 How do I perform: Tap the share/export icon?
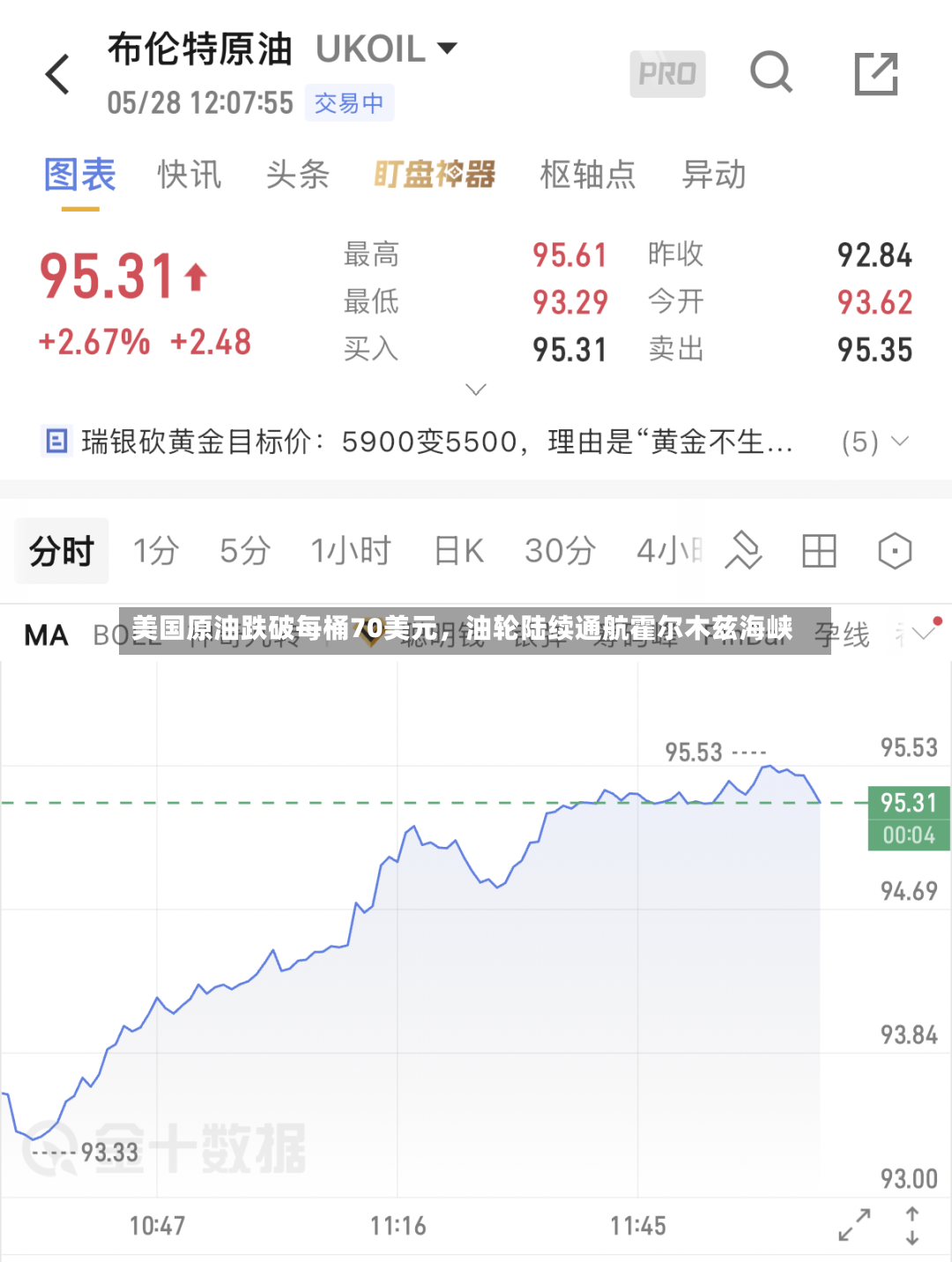(876, 74)
